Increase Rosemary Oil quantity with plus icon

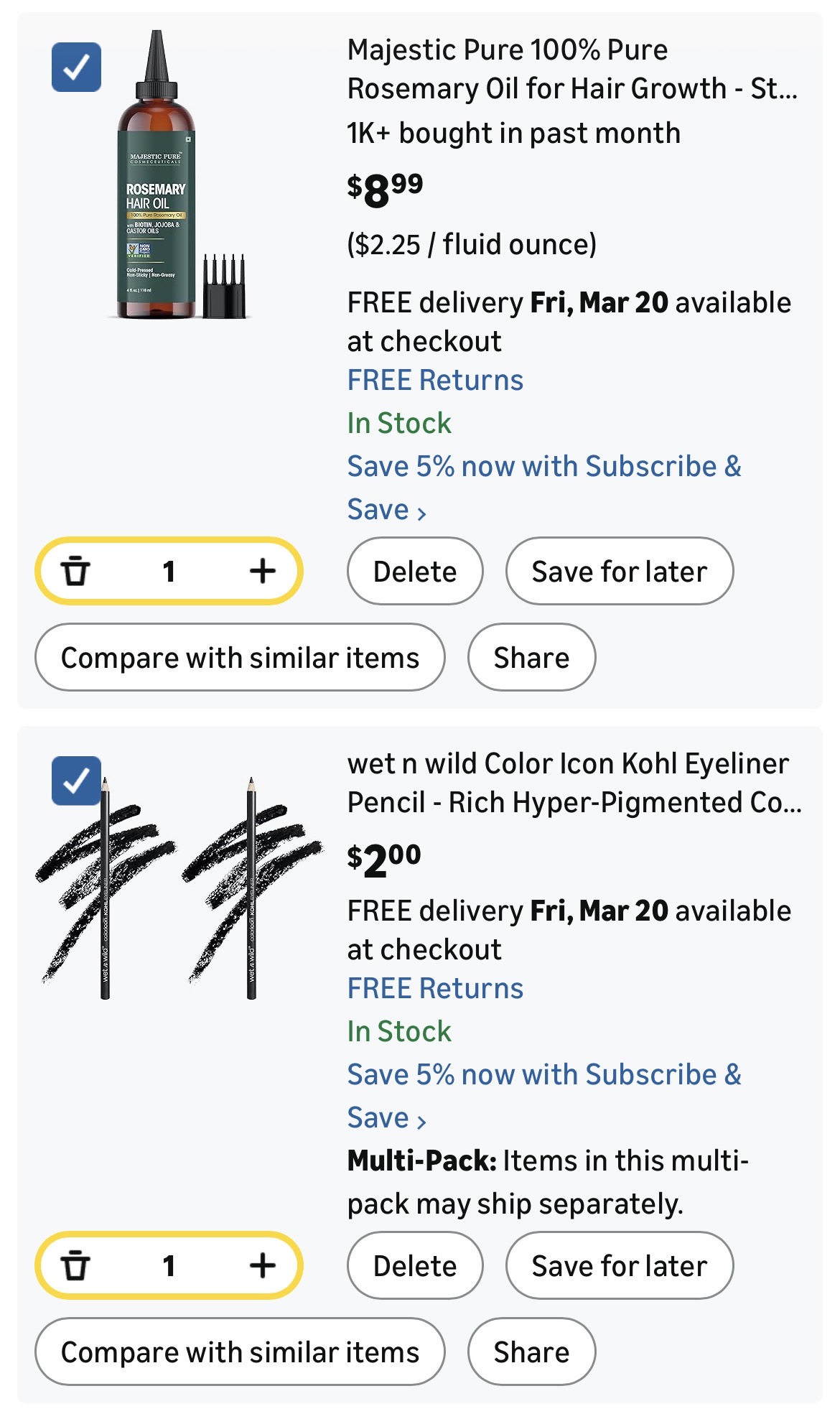click(263, 572)
